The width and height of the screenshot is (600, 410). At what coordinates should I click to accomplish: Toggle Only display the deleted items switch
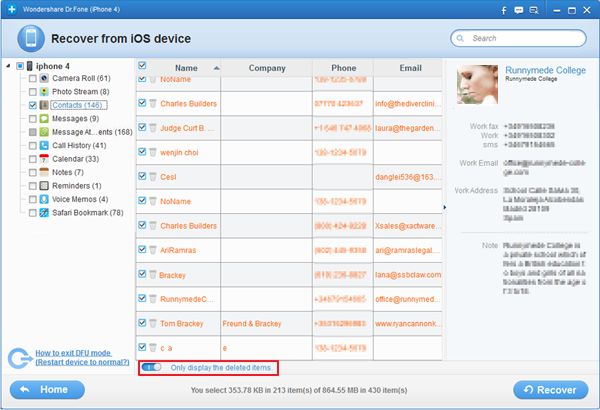pos(152,367)
